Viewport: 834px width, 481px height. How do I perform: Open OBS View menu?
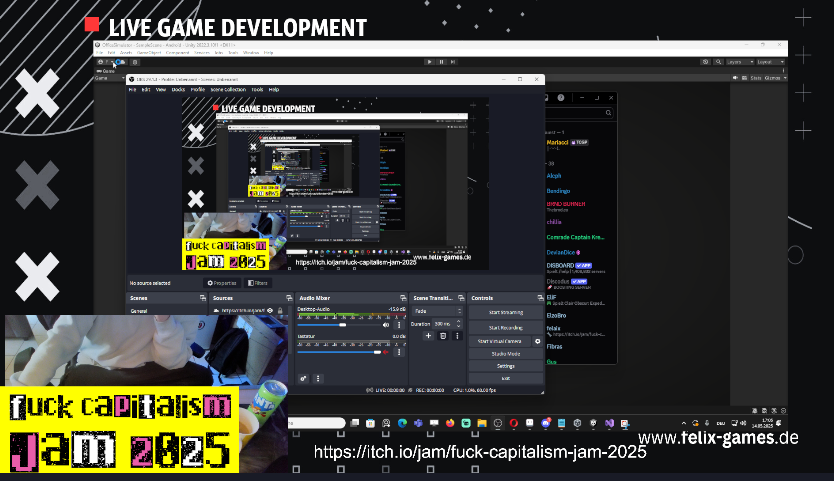pyautogui.click(x=161, y=89)
